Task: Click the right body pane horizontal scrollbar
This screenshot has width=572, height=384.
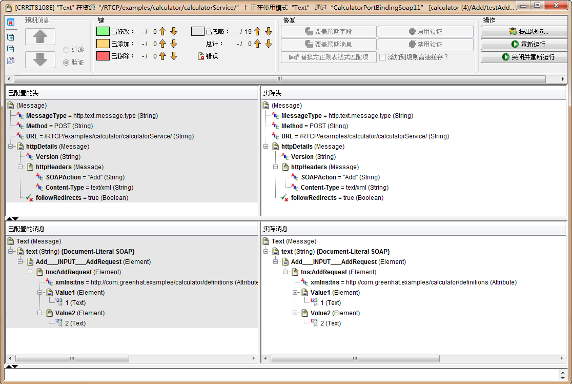Action: click(355, 359)
